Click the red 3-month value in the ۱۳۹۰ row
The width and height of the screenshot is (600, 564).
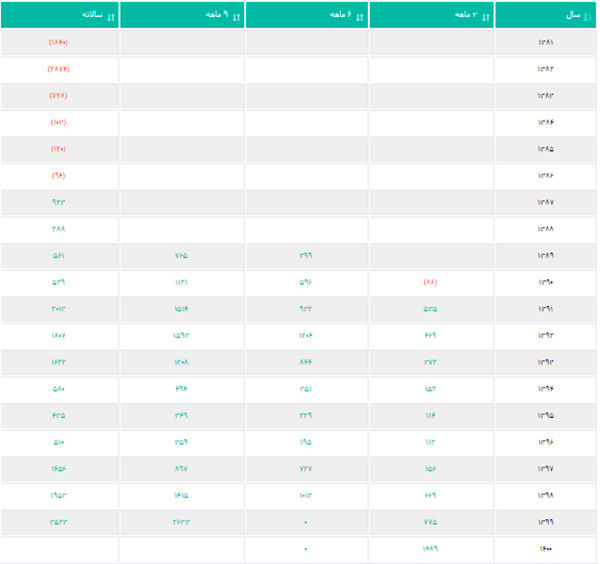click(x=430, y=282)
